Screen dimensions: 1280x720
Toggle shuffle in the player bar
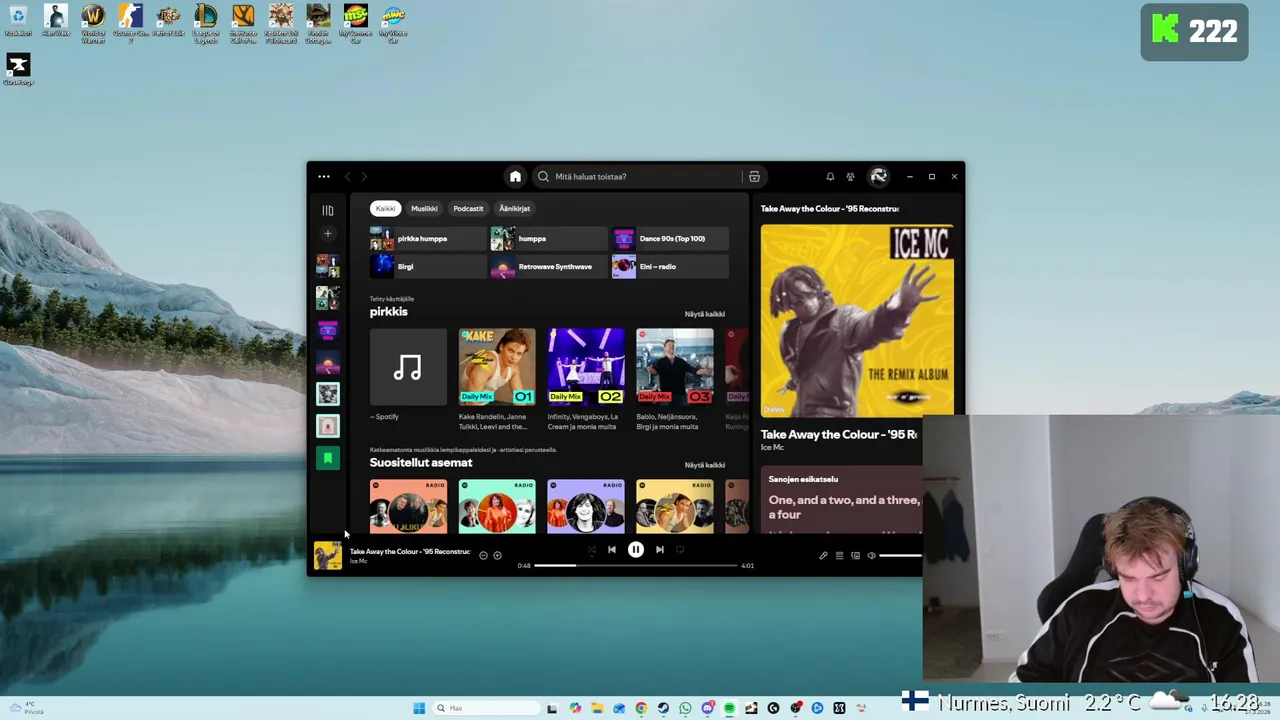coord(591,550)
